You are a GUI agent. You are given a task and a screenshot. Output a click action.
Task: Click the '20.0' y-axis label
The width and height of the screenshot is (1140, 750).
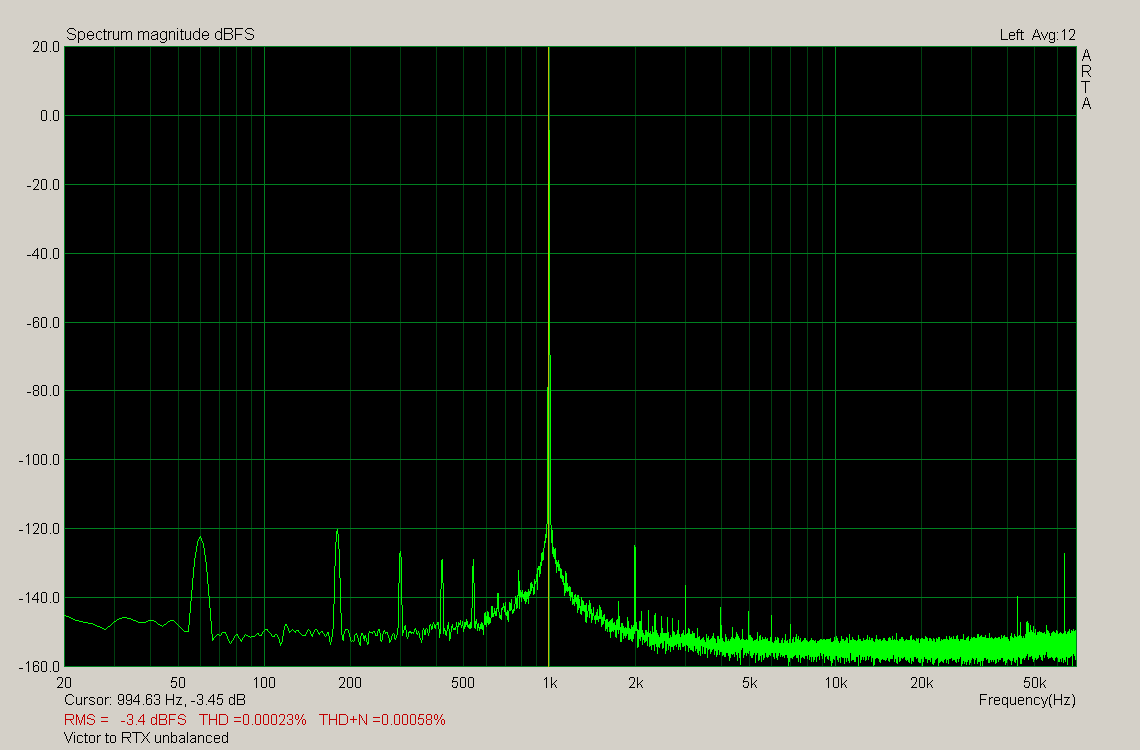[x=46, y=47]
